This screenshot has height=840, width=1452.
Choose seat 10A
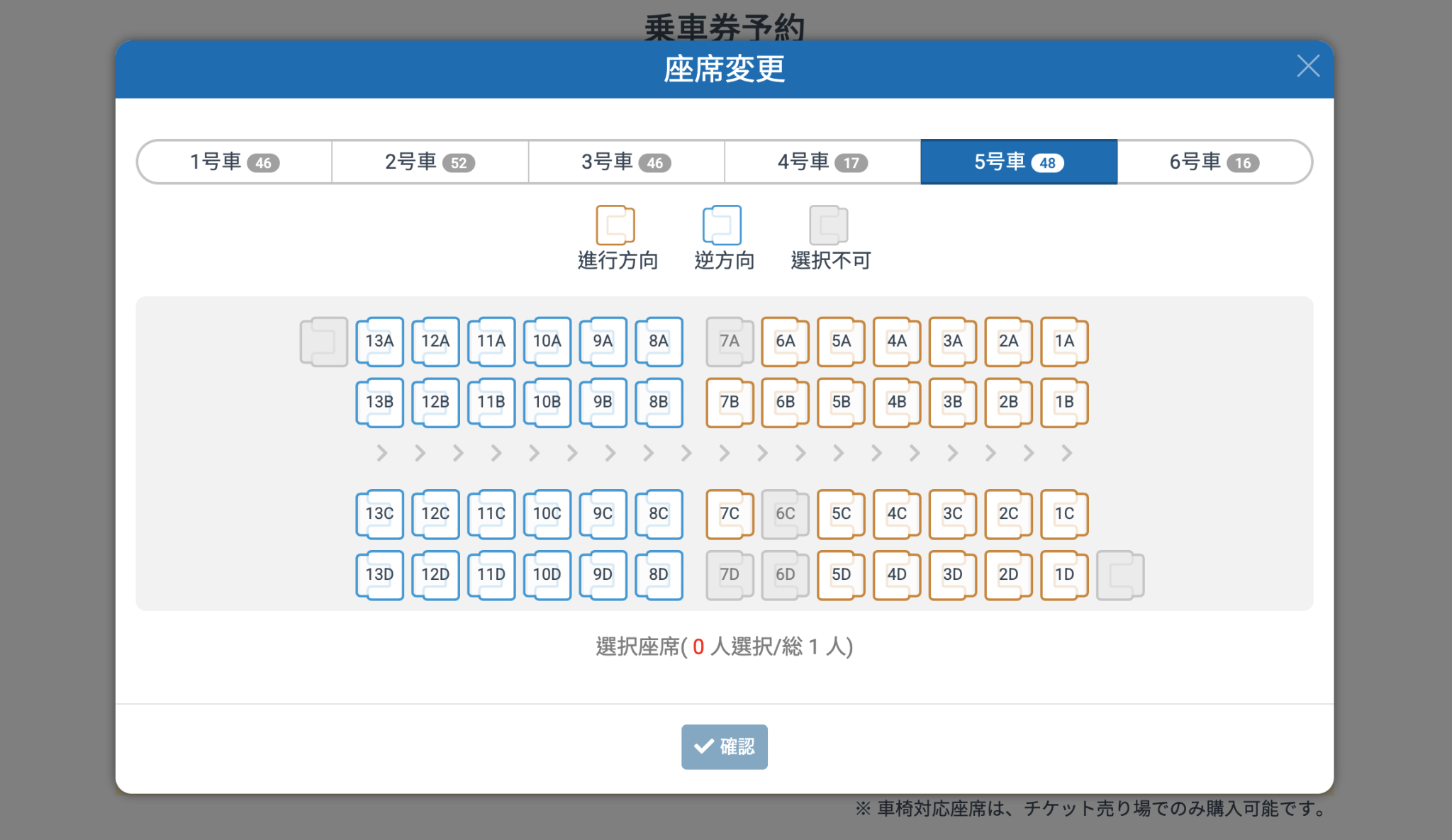coord(547,341)
